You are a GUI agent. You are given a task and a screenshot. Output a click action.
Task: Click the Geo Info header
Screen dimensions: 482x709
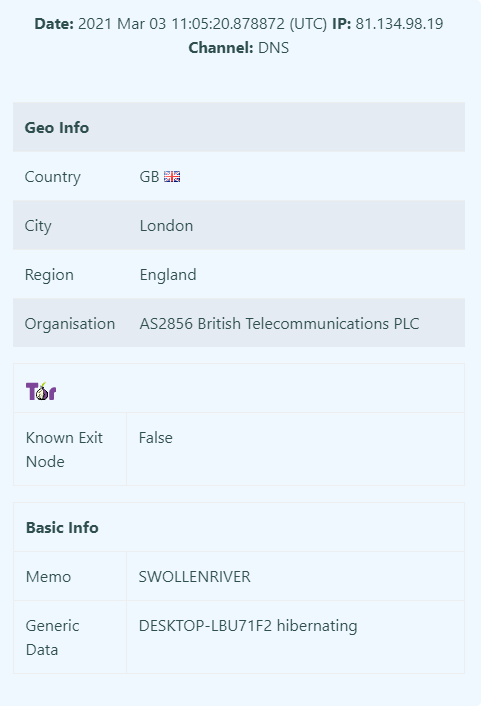point(57,128)
